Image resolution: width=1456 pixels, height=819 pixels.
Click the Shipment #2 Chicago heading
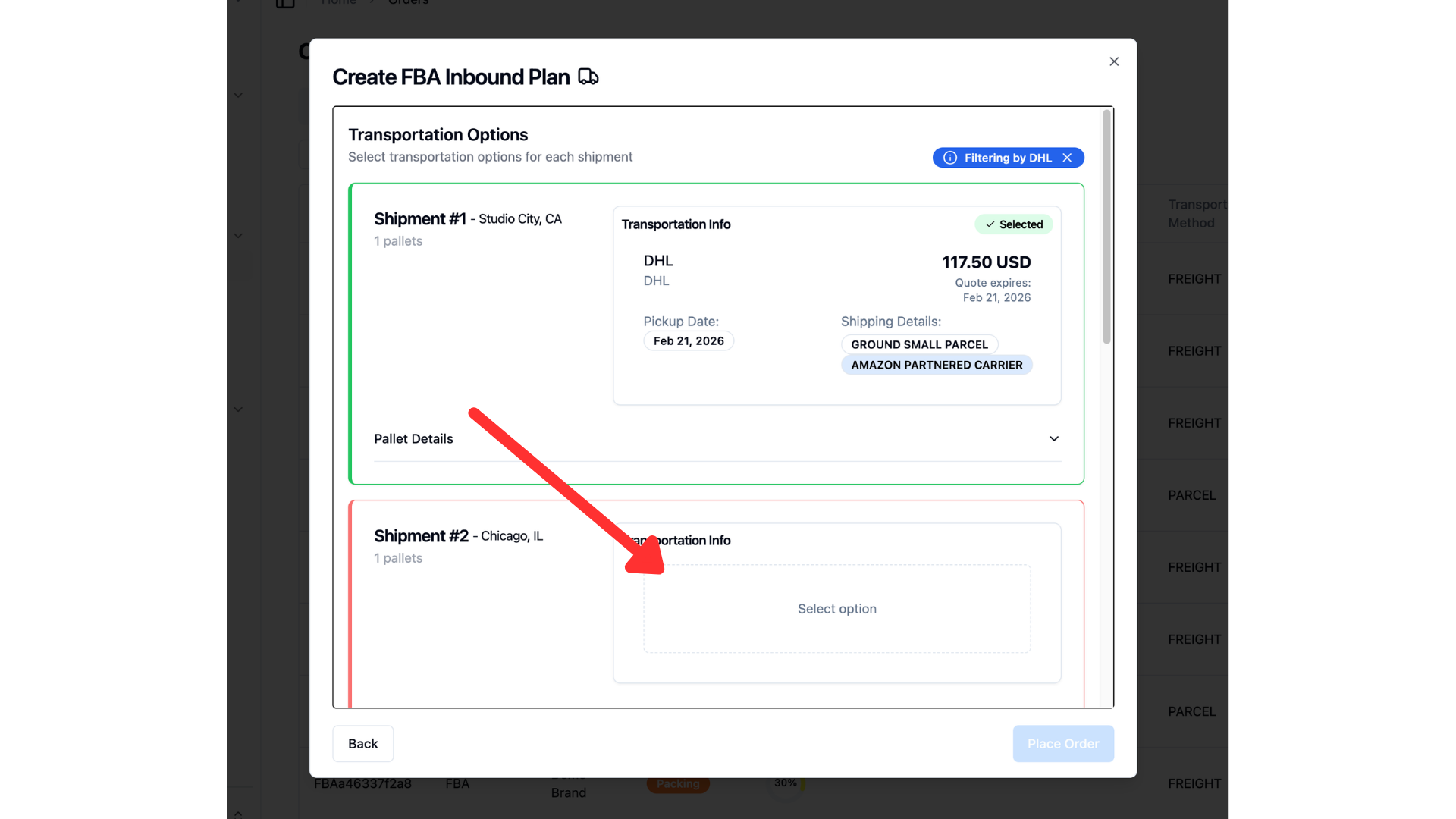pyautogui.click(x=458, y=535)
